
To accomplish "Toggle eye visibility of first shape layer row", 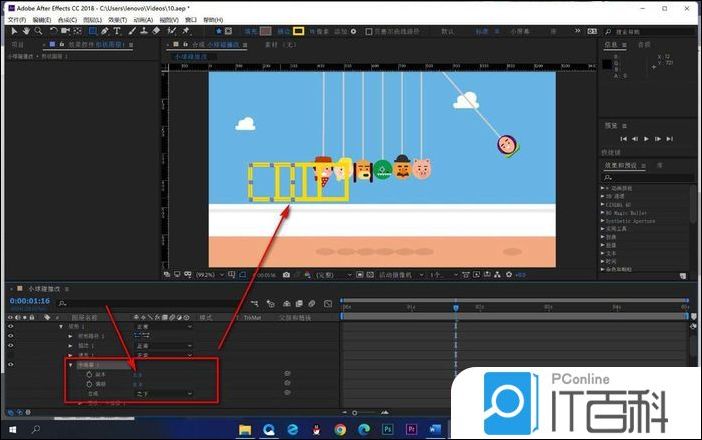I will click(x=10, y=326).
